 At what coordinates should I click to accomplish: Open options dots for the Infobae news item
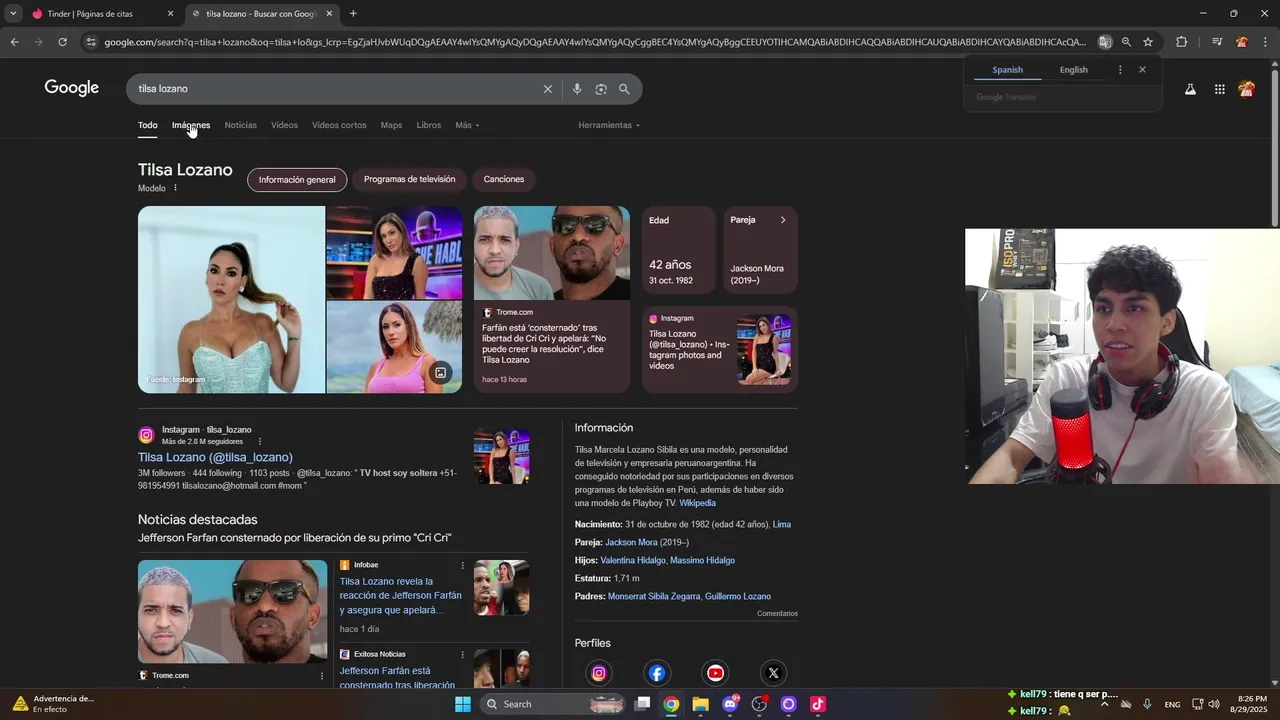[462, 565]
